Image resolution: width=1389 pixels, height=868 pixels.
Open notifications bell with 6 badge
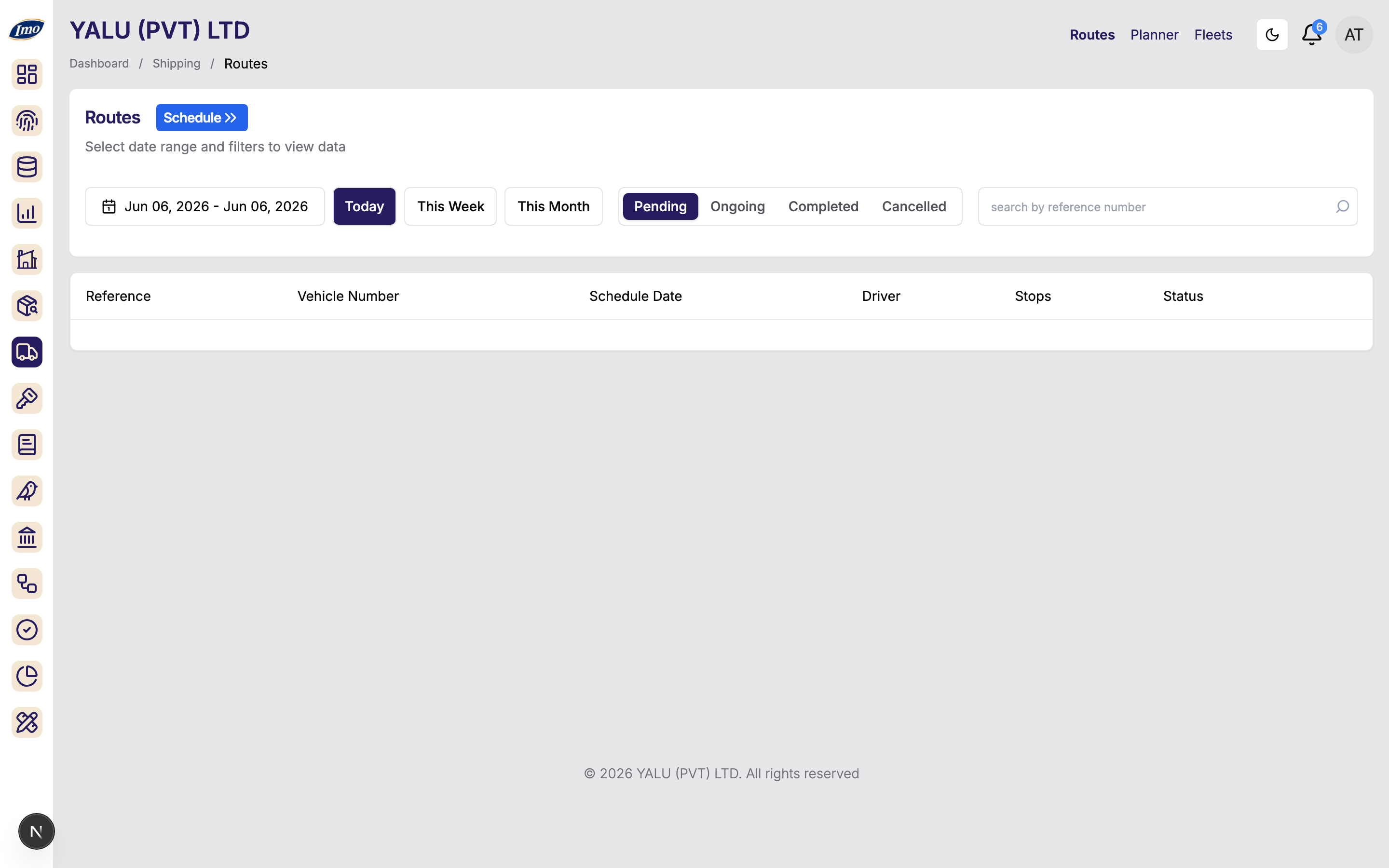coord(1312,34)
